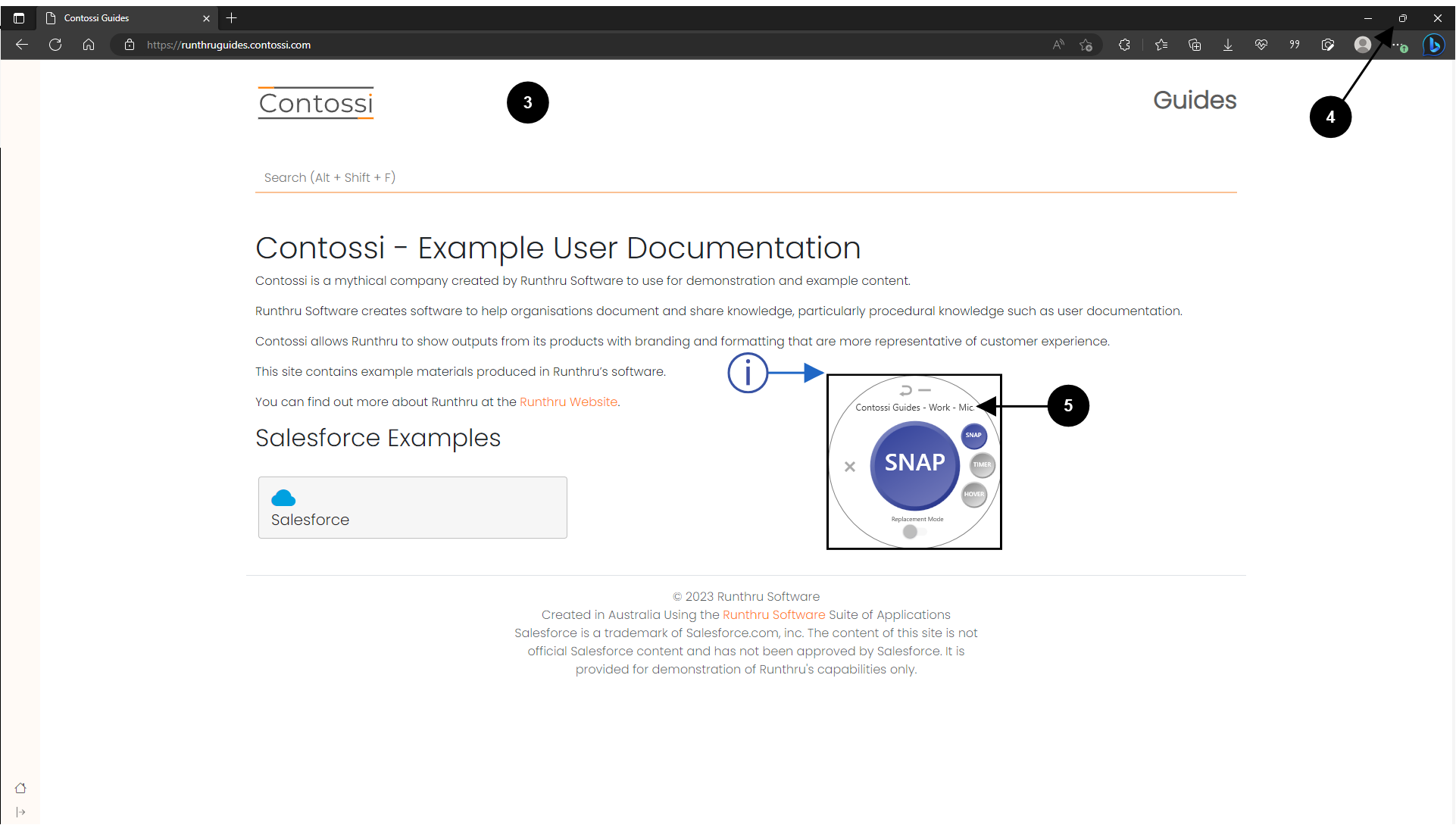Viewport: 1456px width, 825px height.
Task: Click the Bing chat icon
Action: (x=1433, y=45)
